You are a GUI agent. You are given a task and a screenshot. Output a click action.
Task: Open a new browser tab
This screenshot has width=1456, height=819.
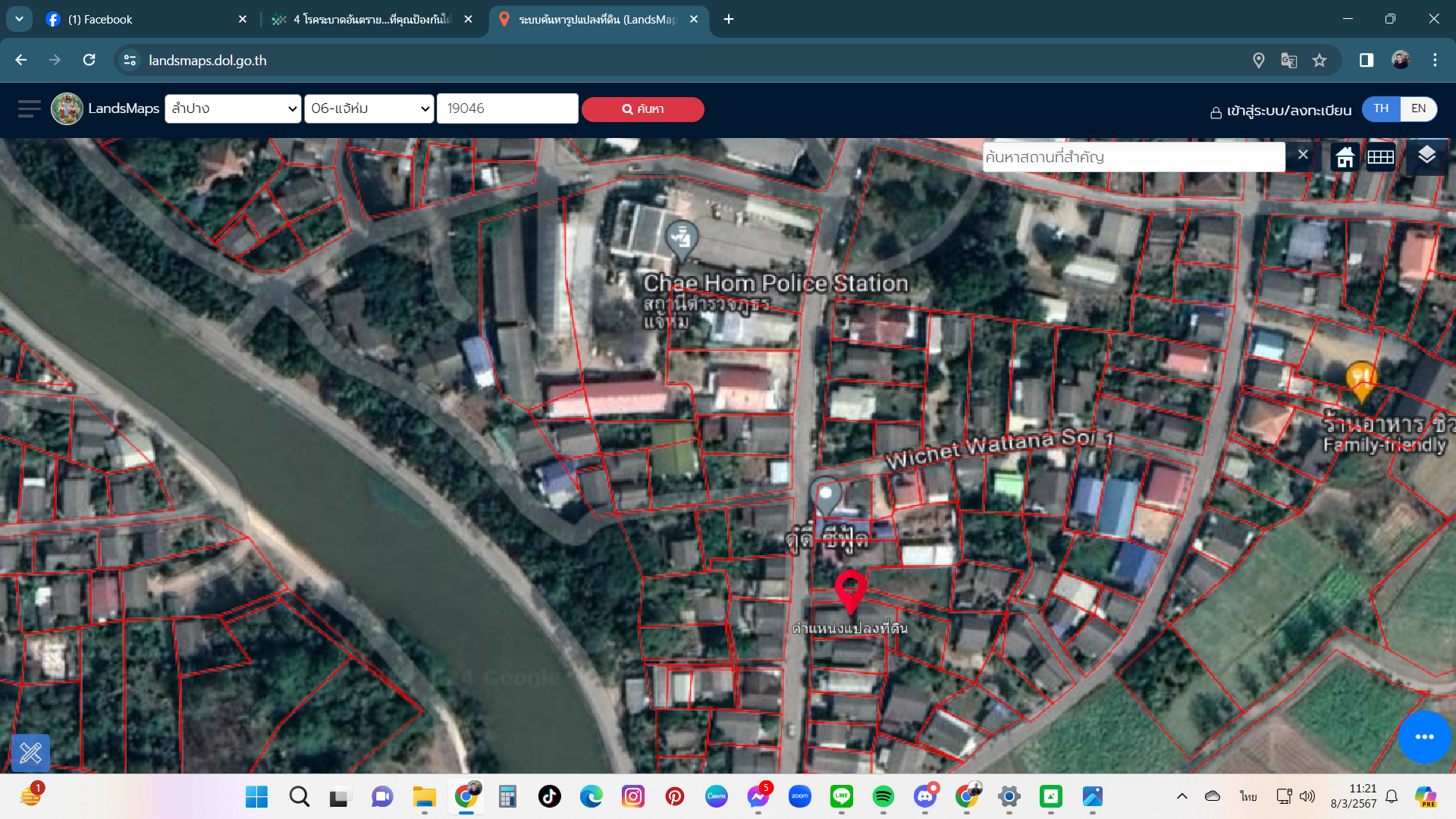click(x=729, y=20)
